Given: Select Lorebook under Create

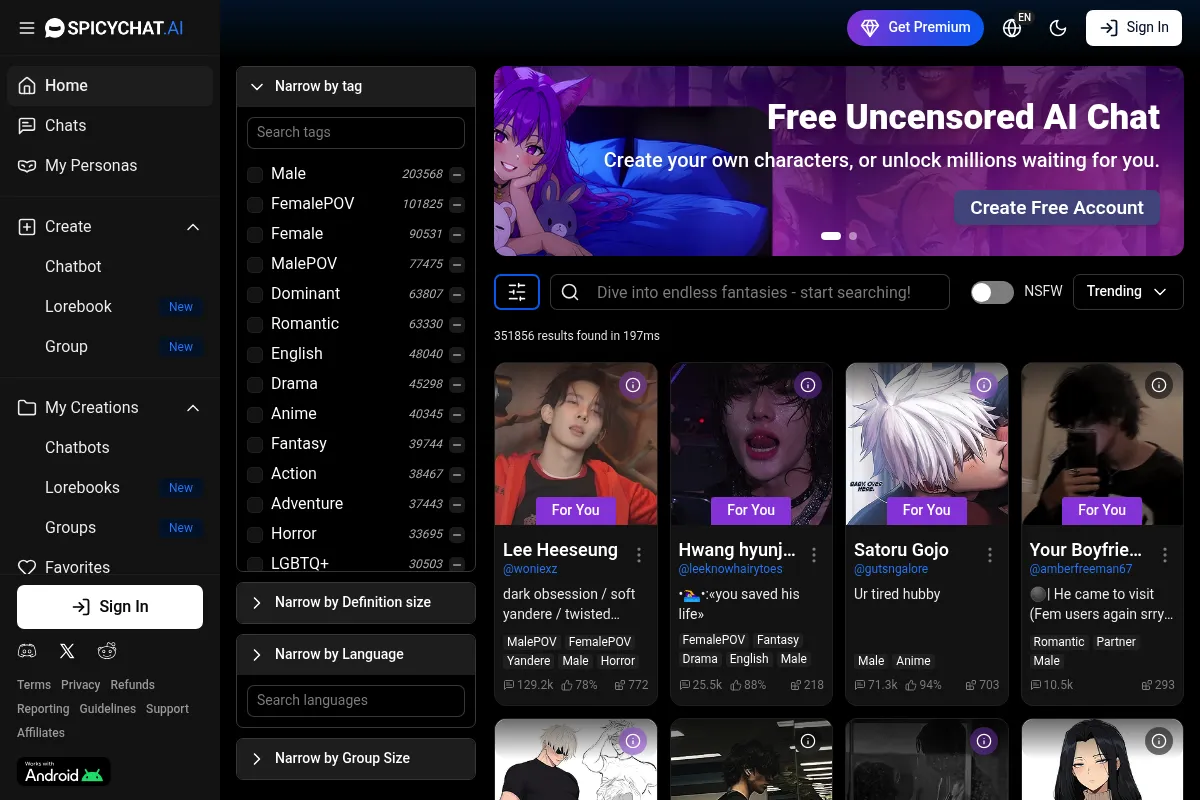Looking at the screenshot, I should click(78, 307).
